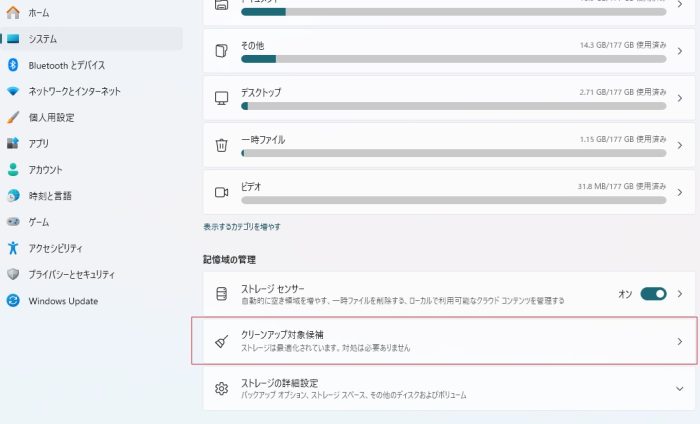
Task: Click the 一時ファイル trash can icon
Action: (221, 145)
